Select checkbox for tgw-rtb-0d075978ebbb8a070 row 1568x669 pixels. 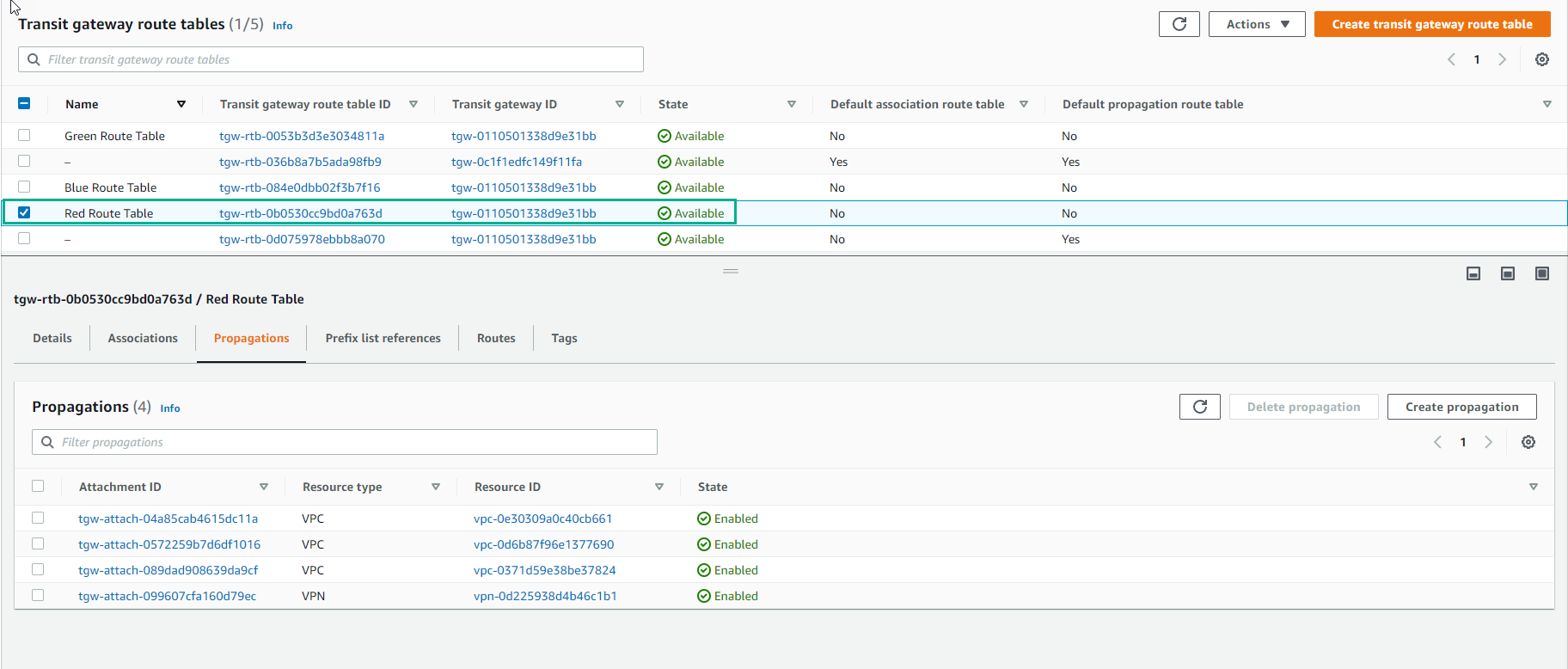click(24, 238)
